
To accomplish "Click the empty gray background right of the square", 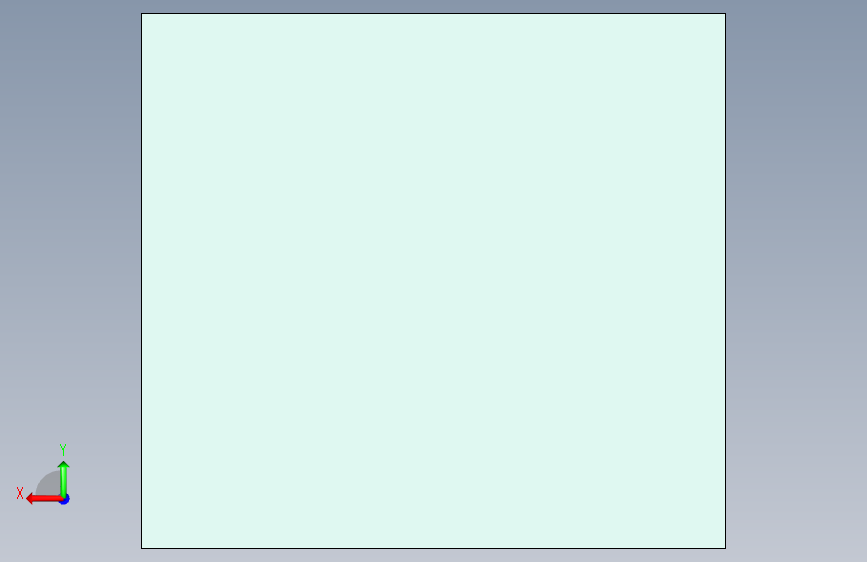I will 796,281.
